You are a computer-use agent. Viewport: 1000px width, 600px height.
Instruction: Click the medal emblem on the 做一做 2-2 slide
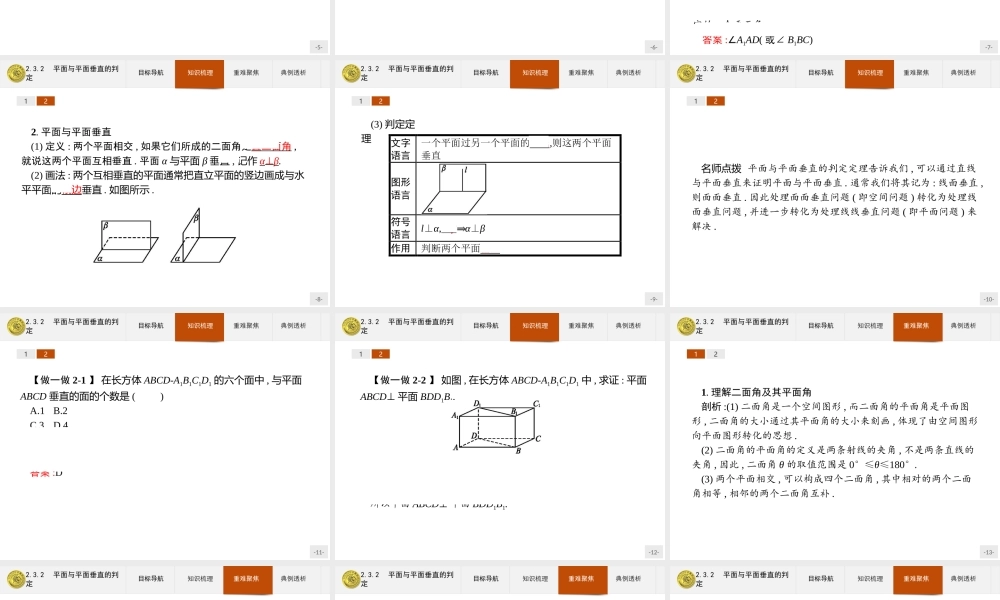click(x=350, y=326)
